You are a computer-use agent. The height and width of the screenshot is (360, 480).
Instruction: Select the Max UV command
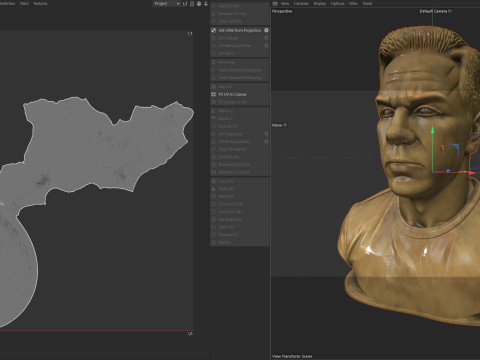point(240,87)
